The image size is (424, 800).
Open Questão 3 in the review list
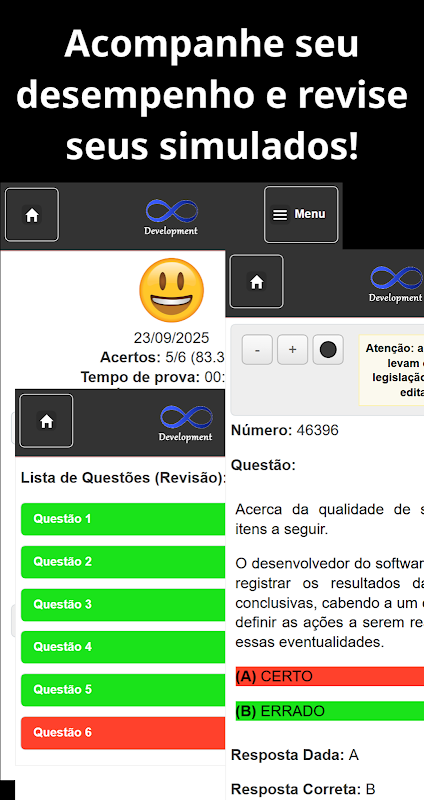(123, 605)
